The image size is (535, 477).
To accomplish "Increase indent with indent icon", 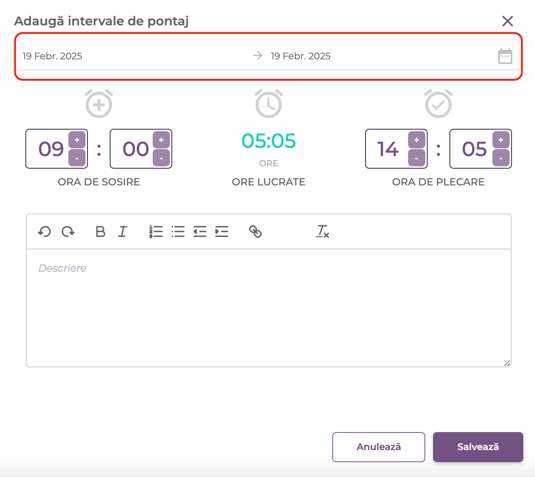I will [222, 232].
